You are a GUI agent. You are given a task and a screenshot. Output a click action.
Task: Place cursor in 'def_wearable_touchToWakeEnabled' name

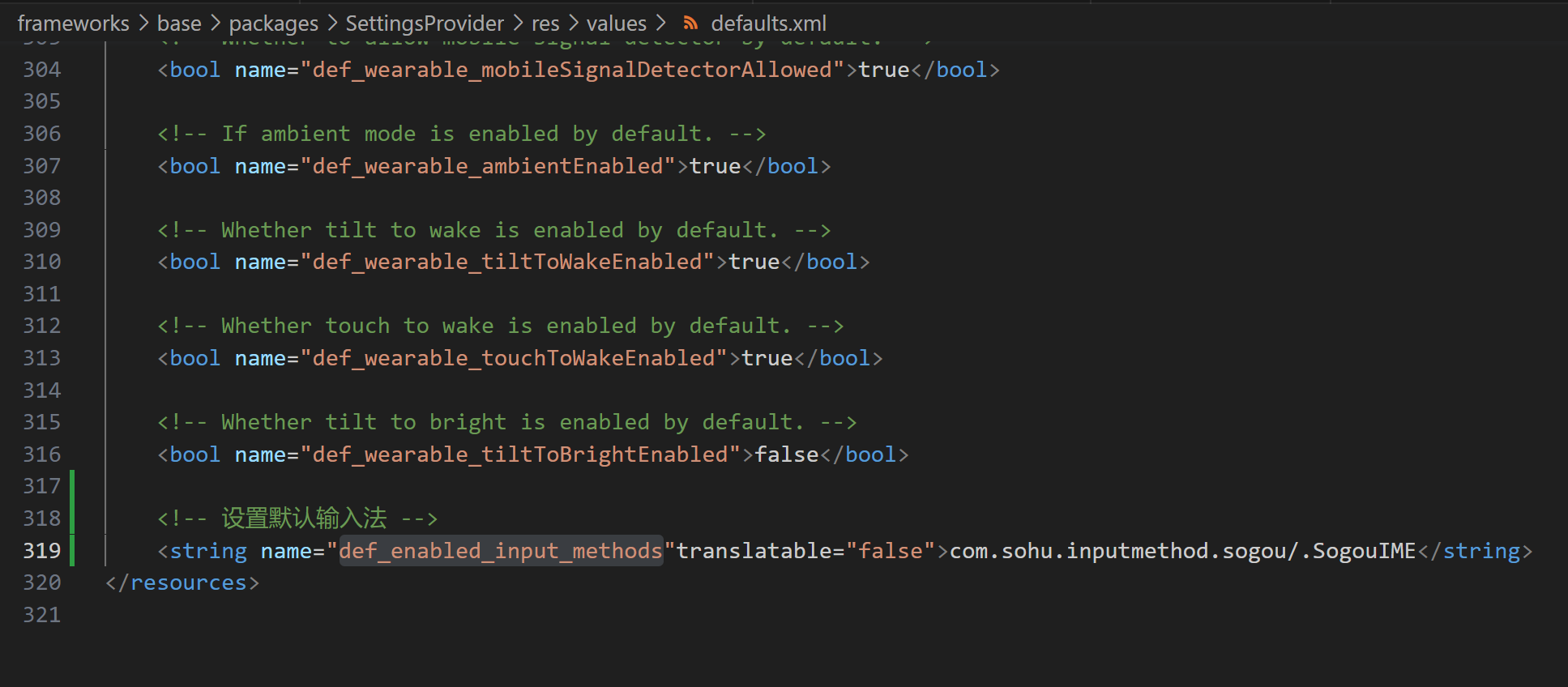pyautogui.click(x=514, y=358)
